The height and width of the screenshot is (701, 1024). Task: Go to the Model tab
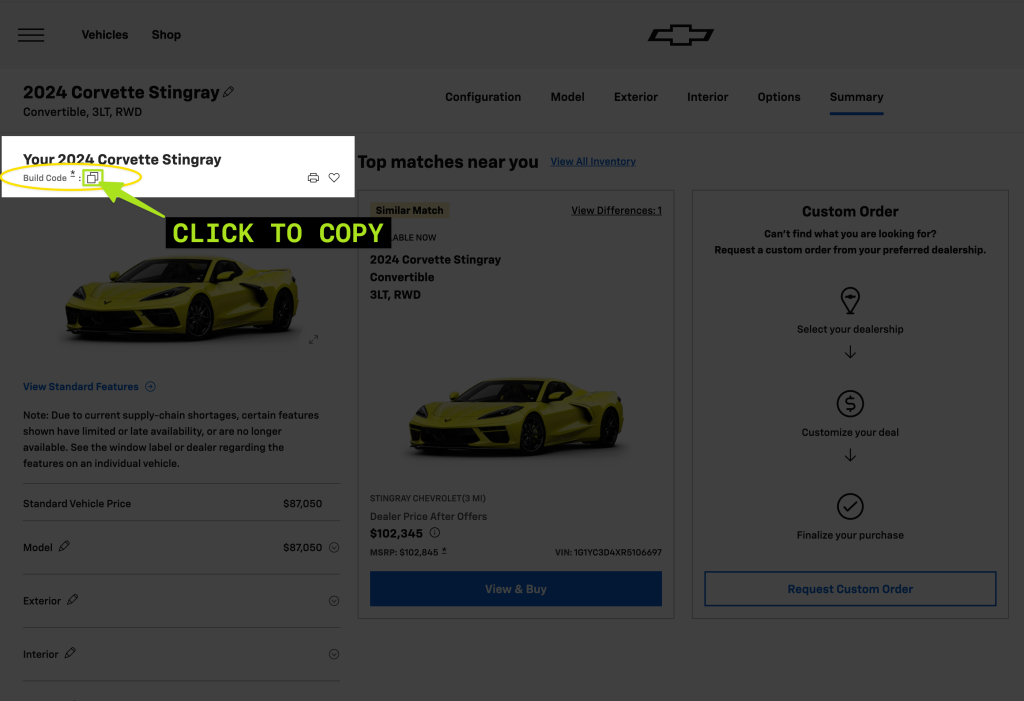click(x=567, y=97)
